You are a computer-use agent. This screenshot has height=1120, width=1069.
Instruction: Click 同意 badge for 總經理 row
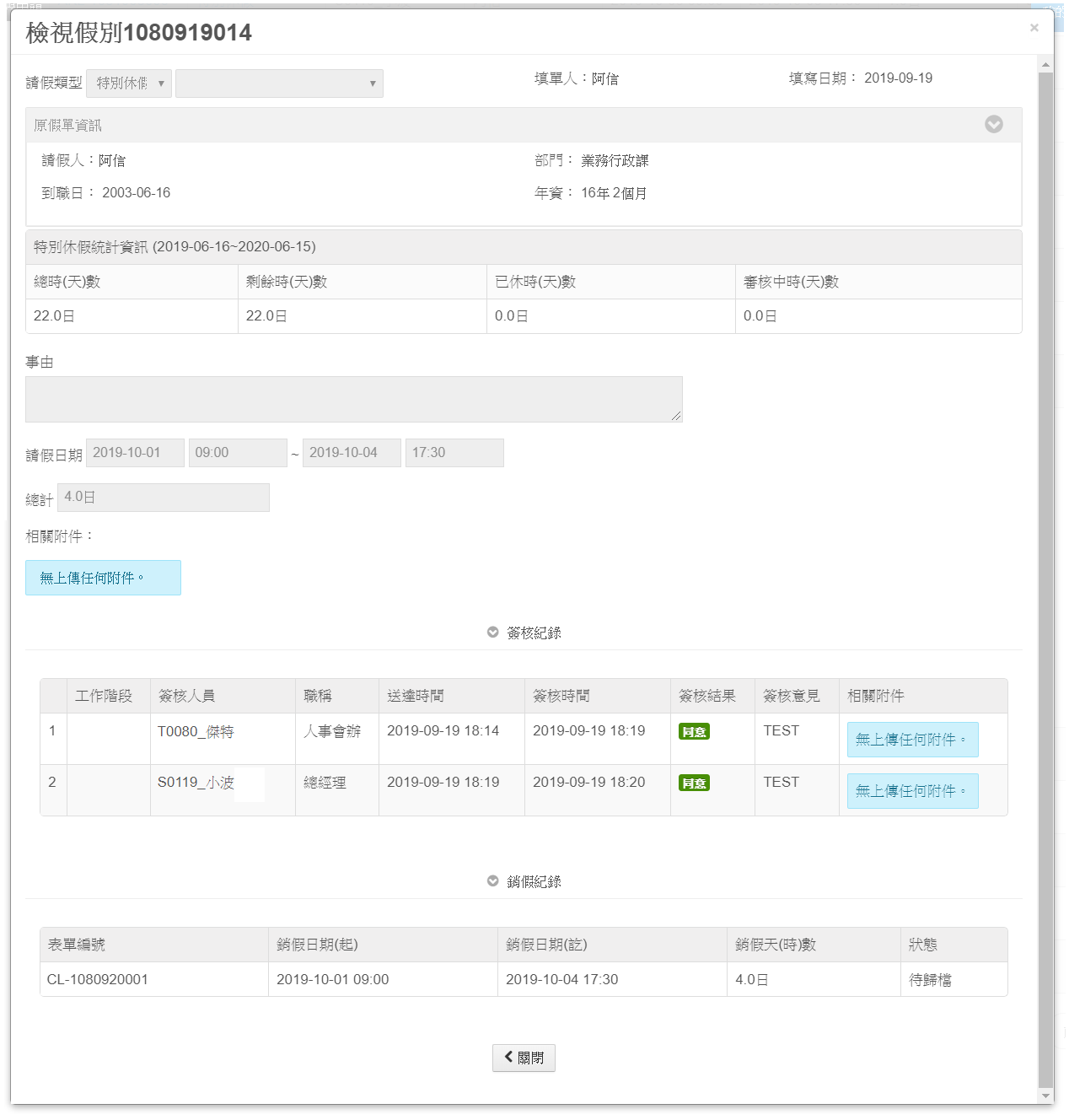point(694,783)
